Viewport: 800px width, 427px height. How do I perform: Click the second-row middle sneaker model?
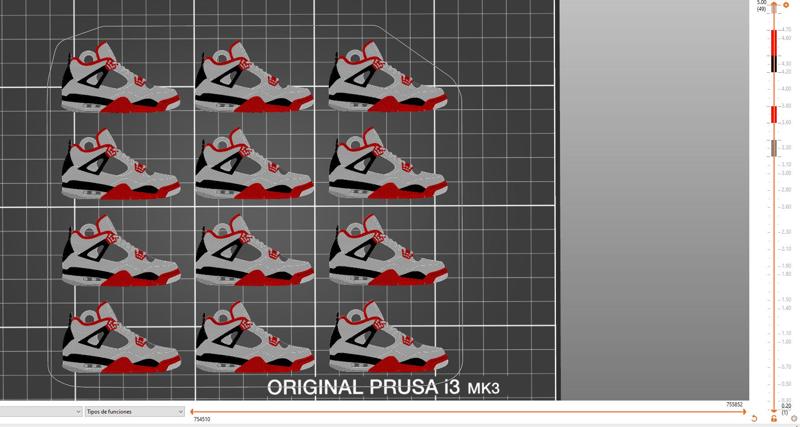click(x=254, y=164)
